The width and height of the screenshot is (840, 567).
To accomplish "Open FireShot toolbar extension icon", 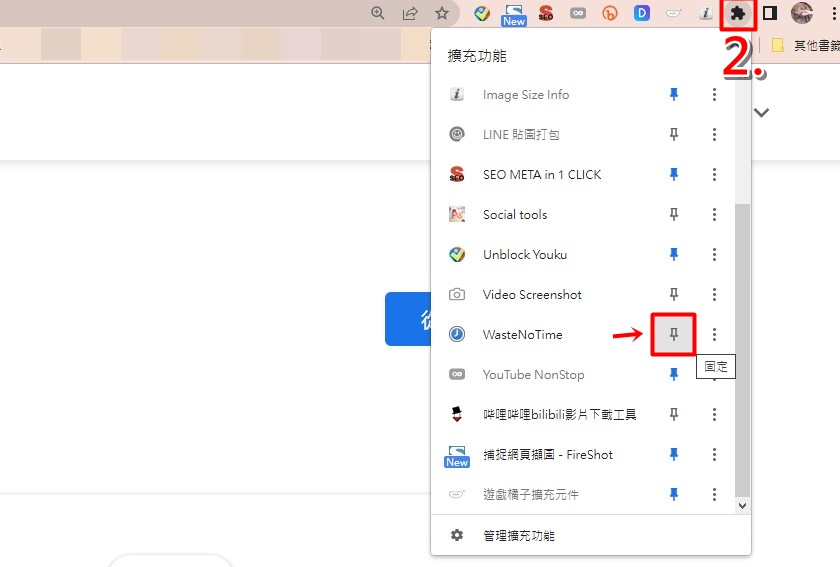I will pyautogui.click(x=514, y=14).
